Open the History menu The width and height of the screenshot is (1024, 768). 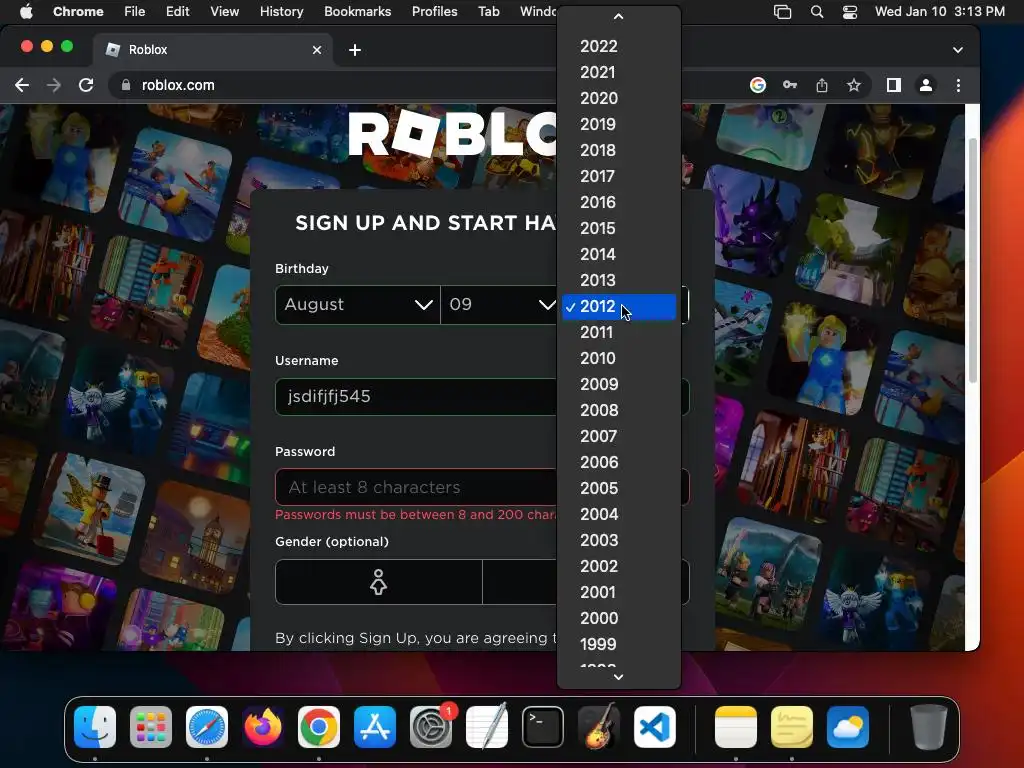pyautogui.click(x=281, y=12)
